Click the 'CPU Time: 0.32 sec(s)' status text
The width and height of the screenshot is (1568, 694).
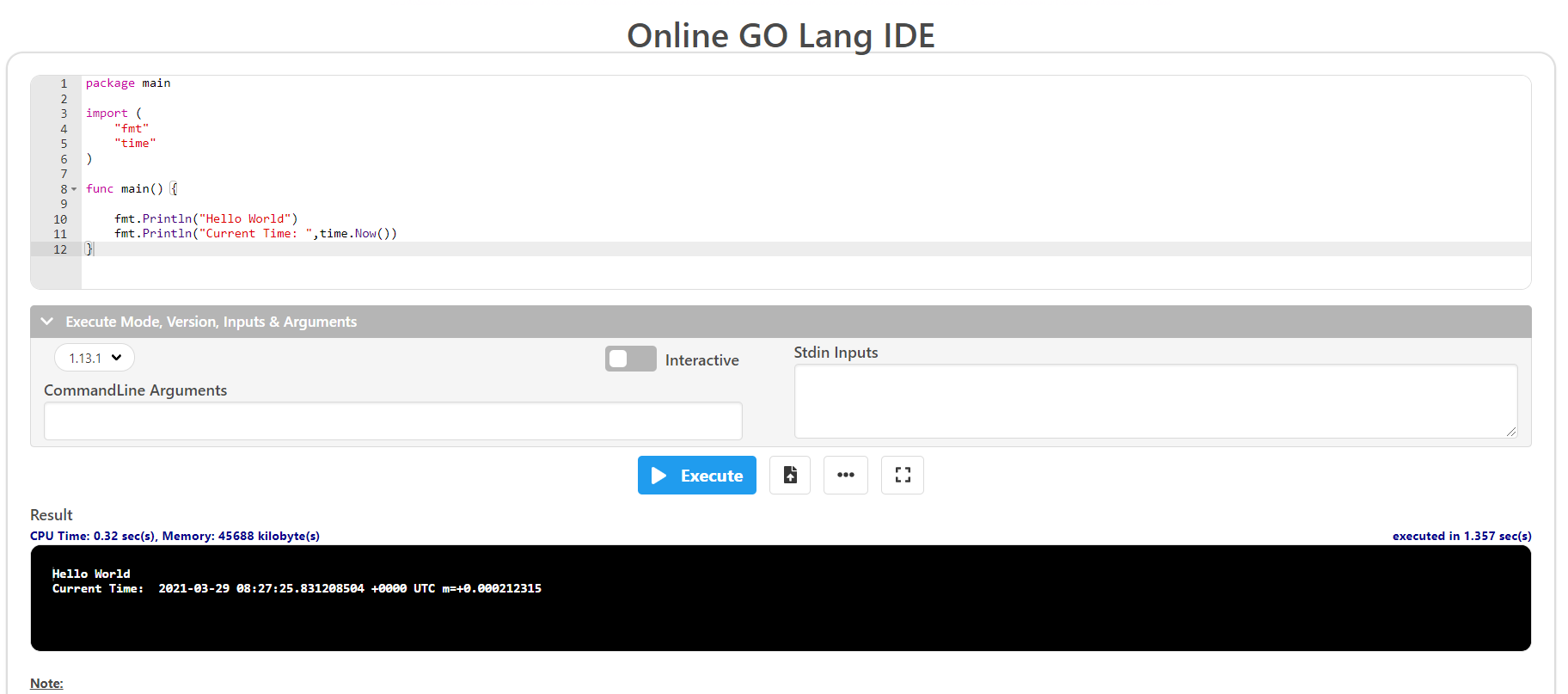click(x=94, y=536)
